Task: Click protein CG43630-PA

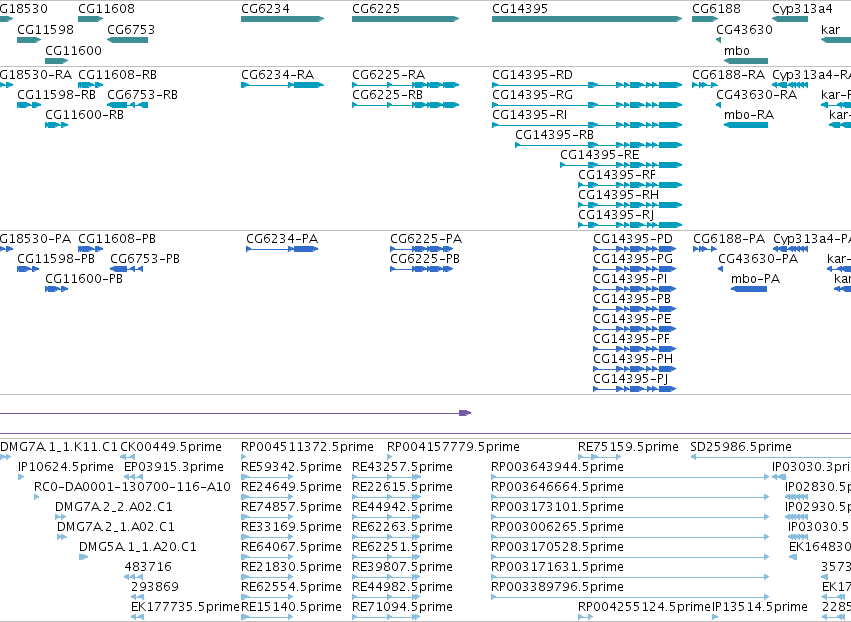Action: coord(758,259)
